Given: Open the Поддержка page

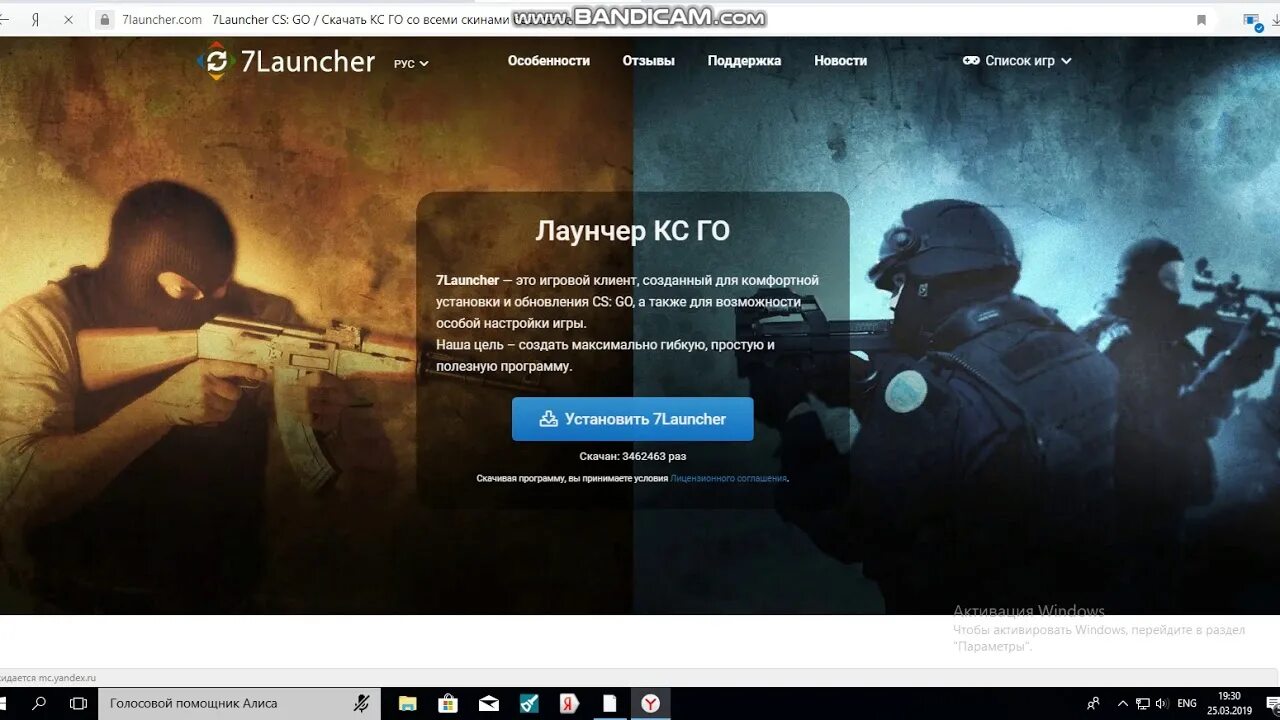Looking at the screenshot, I should click(x=744, y=61).
